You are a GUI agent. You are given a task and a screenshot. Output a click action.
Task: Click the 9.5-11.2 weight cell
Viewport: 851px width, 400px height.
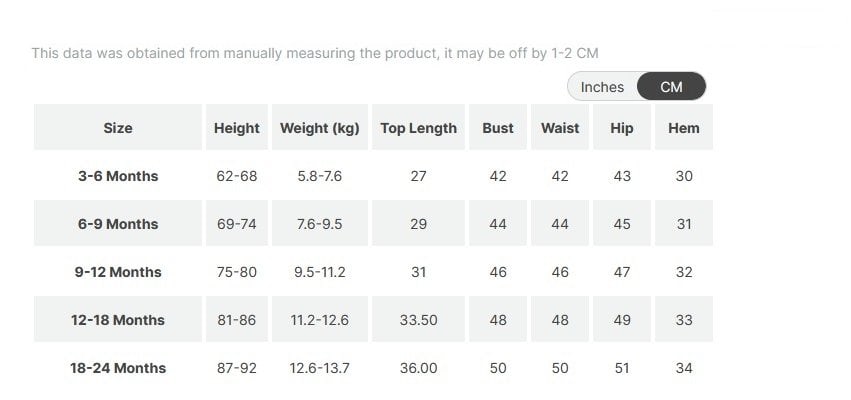(320, 272)
